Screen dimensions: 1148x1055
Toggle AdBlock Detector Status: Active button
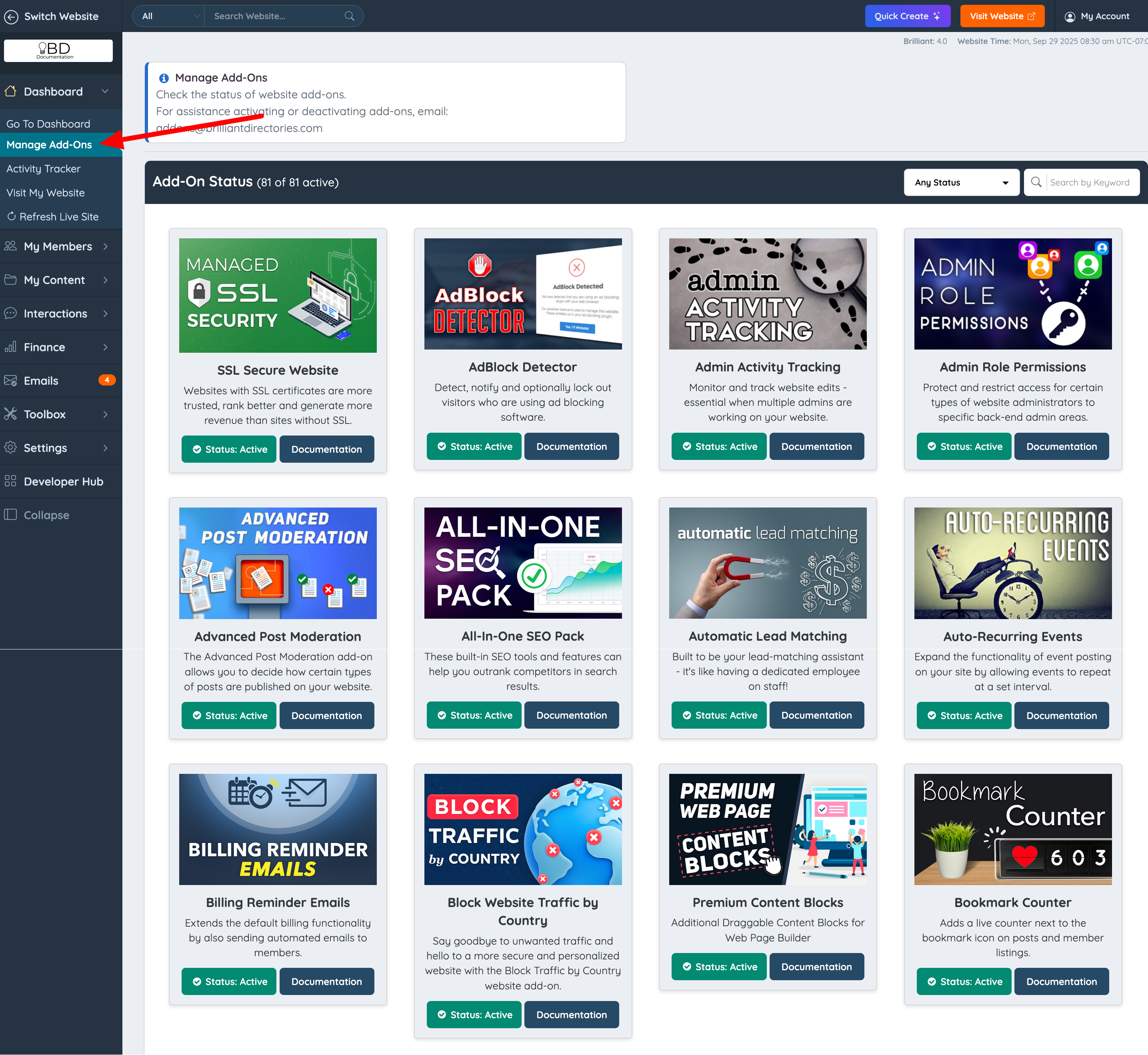[x=474, y=446]
